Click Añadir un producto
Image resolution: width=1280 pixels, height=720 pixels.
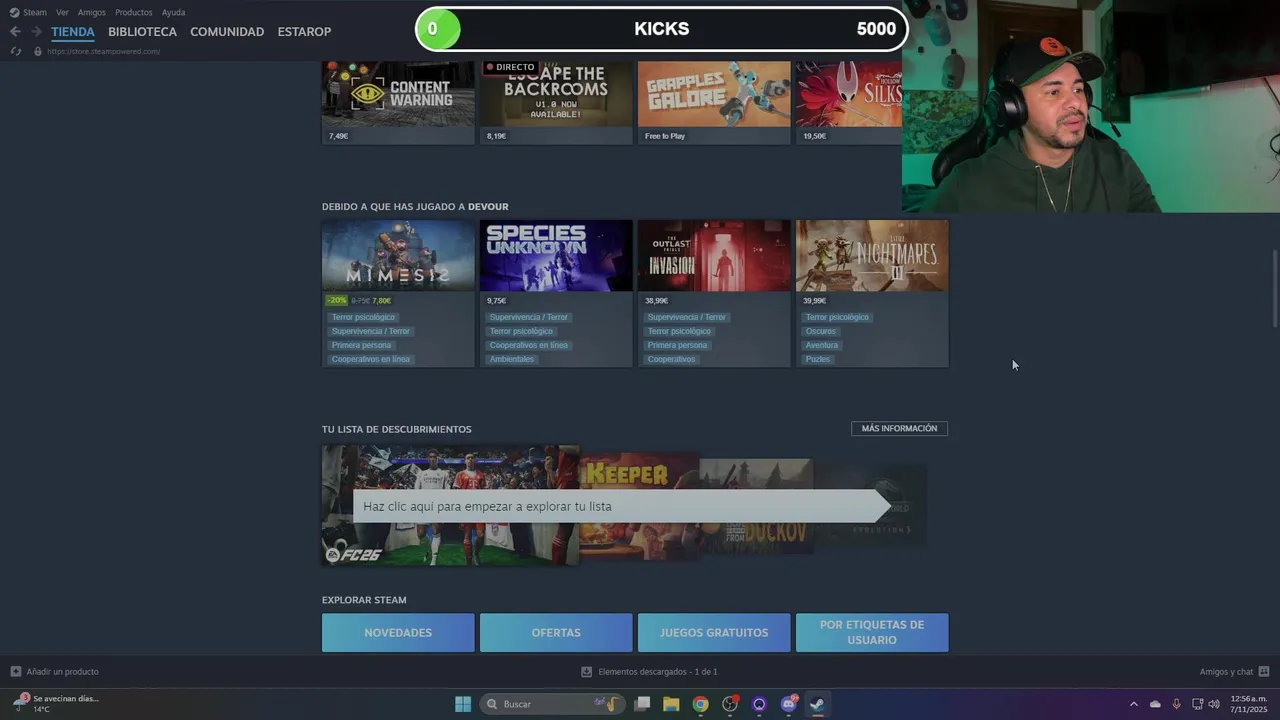point(62,672)
